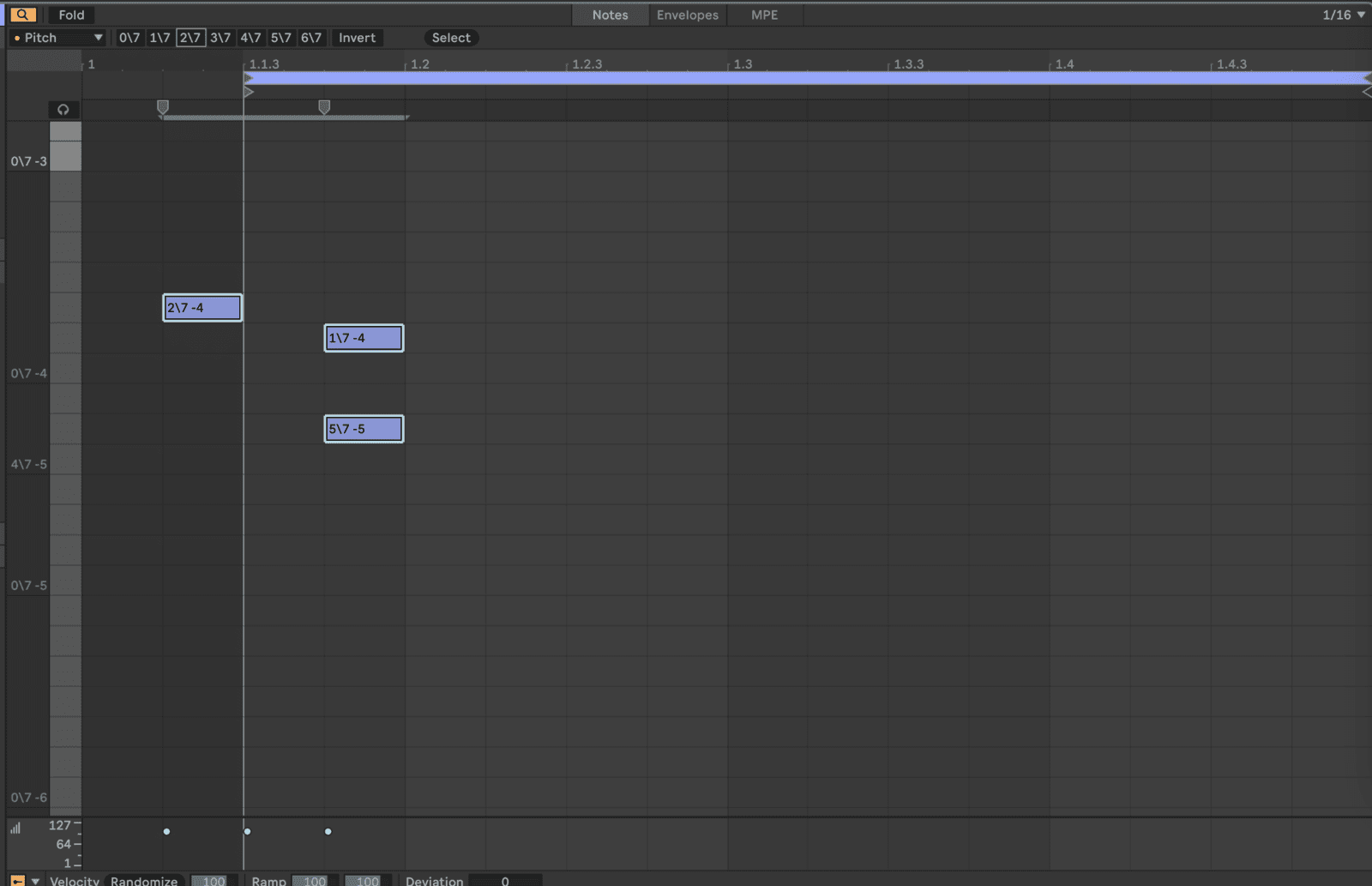Toggle the Fold button

coord(71,15)
